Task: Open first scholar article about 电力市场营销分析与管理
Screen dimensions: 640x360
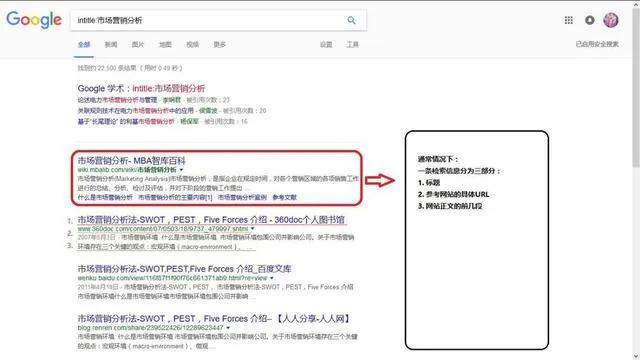Action: coord(117,100)
